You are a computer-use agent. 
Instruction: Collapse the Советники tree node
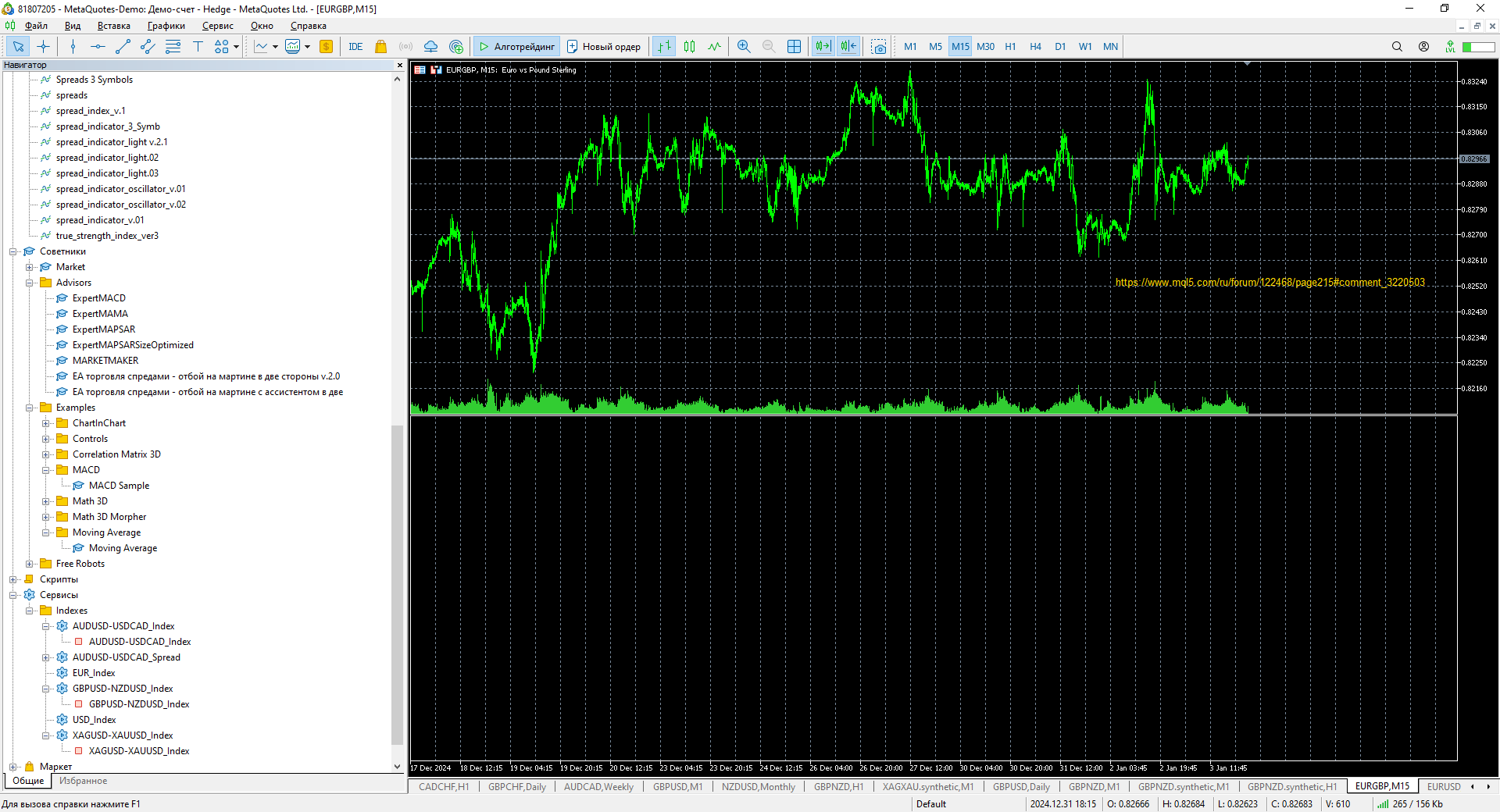tap(13, 251)
